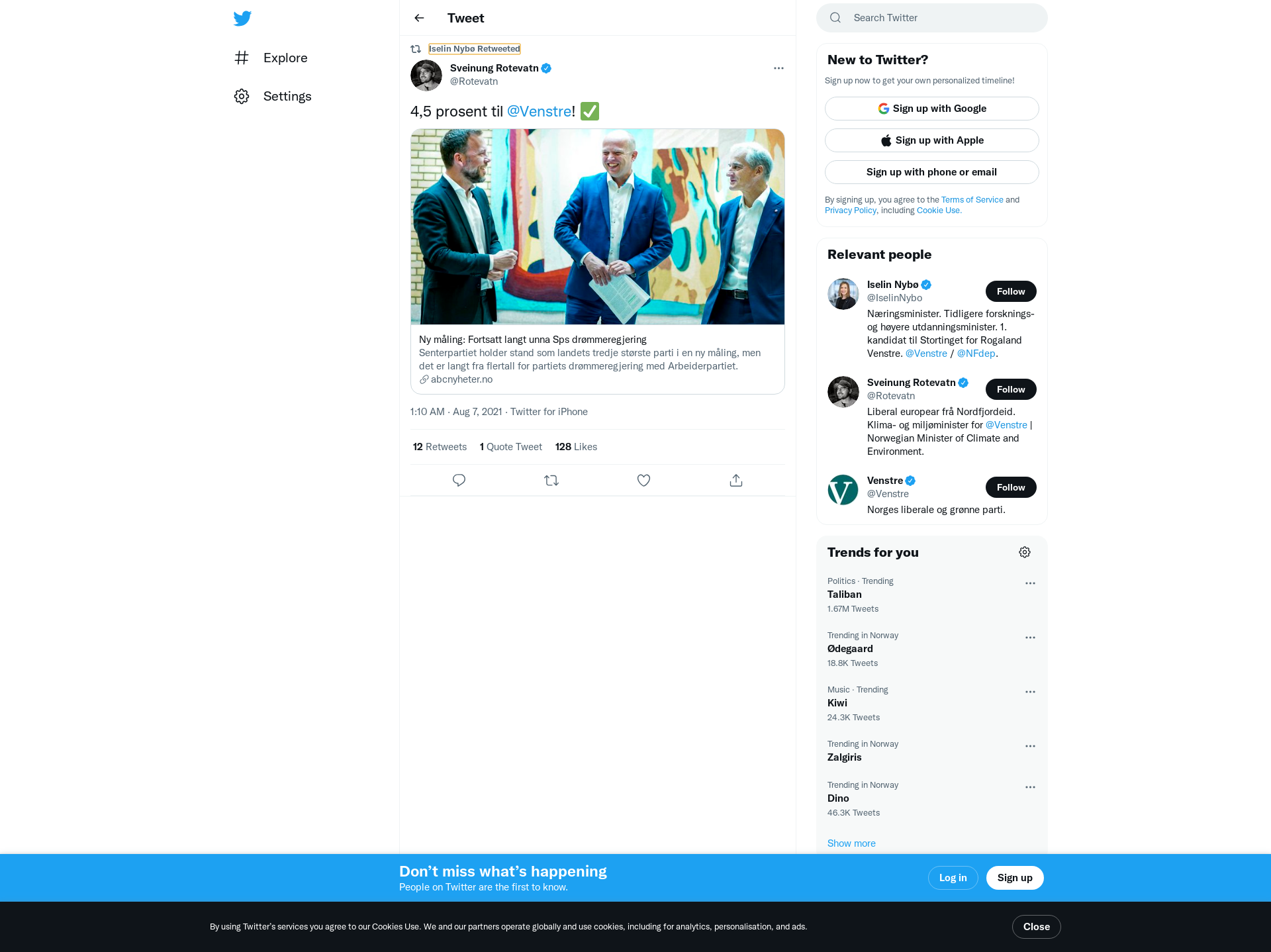Open Trends settings gear icon
Viewport: 1271px width, 952px height.
tap(1025, 552)
